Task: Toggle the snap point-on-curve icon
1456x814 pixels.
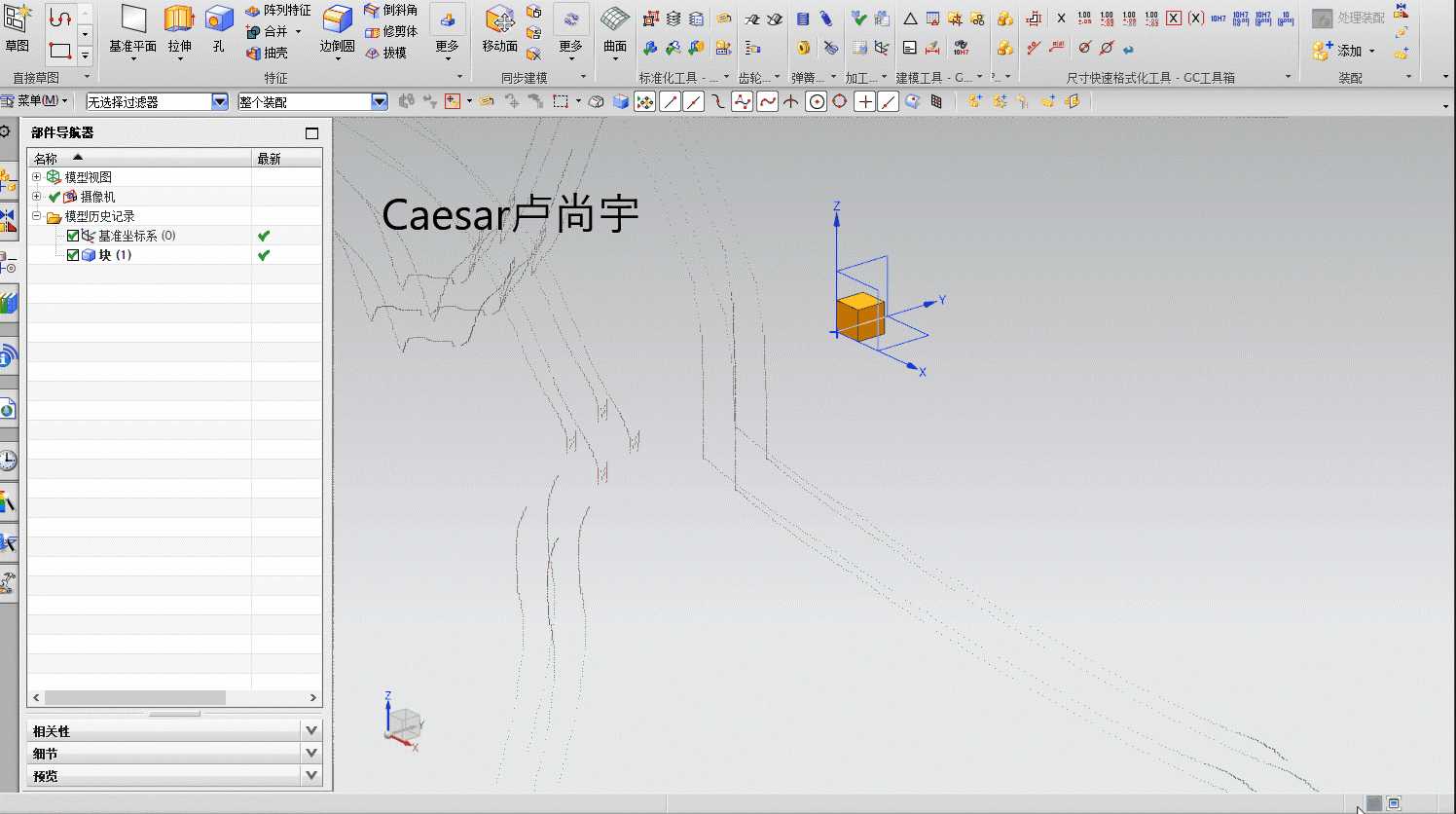Action: coord(889,101)
